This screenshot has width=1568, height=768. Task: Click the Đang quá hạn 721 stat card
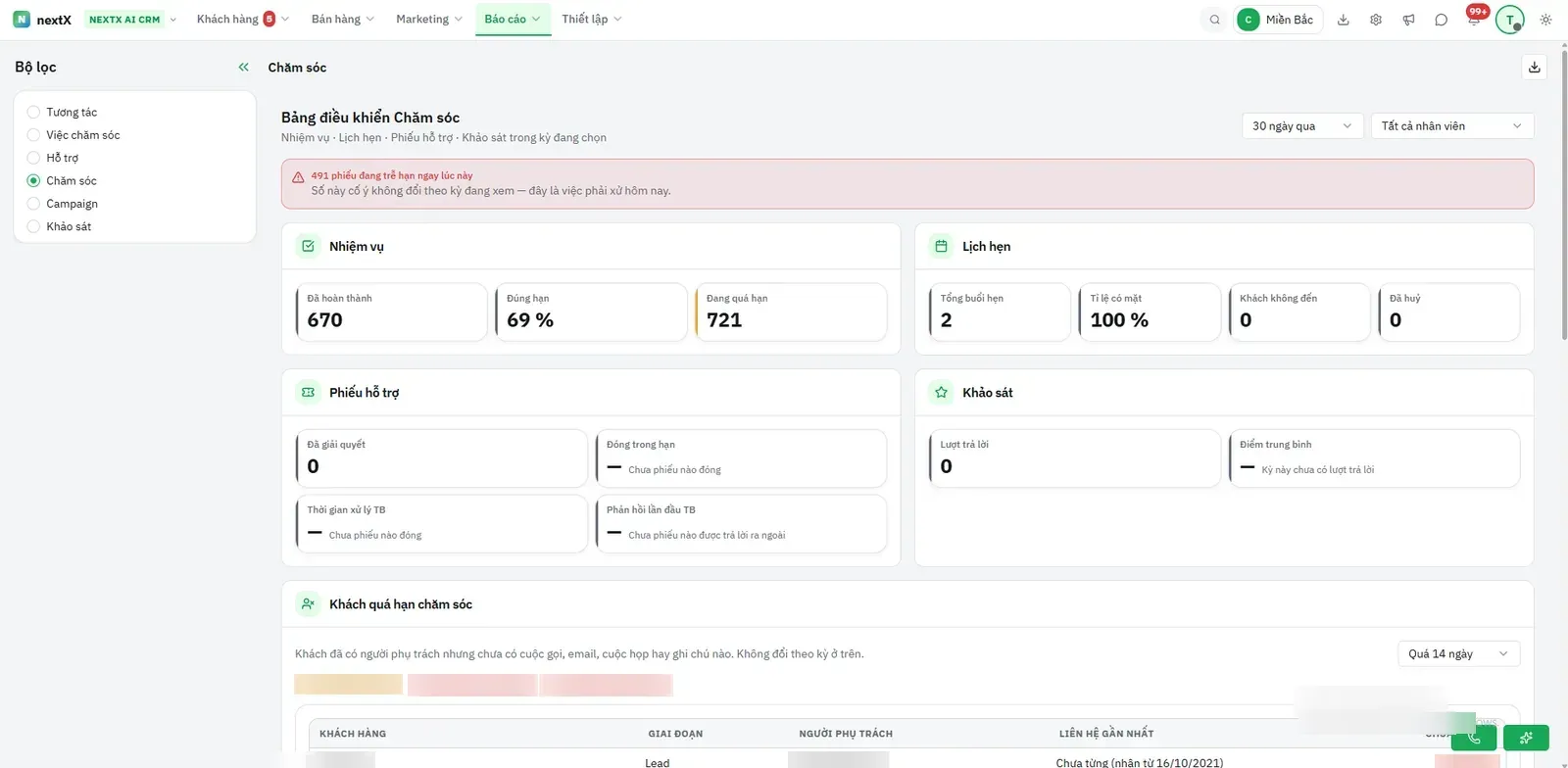791,312
